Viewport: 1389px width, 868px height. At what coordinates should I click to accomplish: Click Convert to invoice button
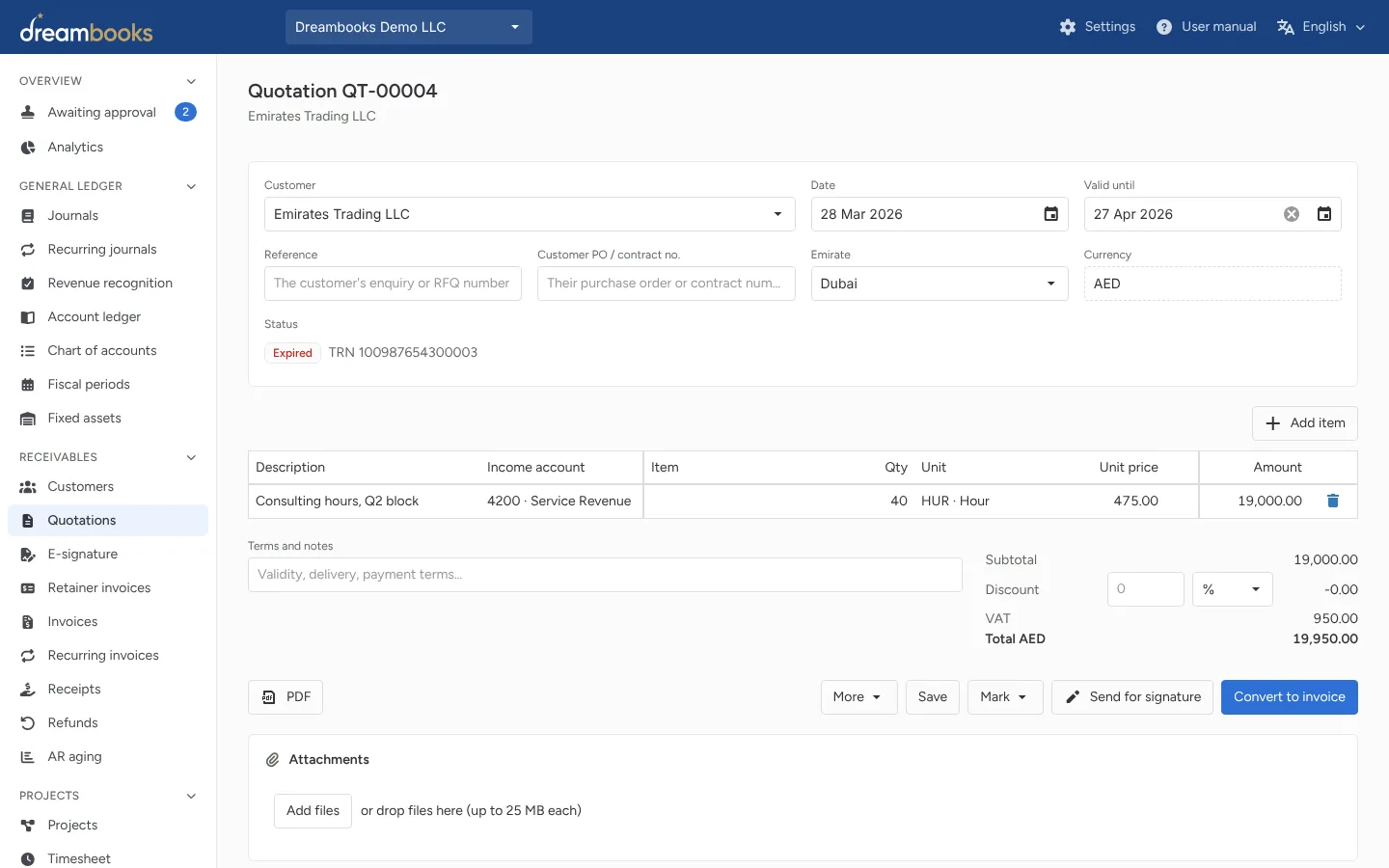click(x=1290, y=697)
